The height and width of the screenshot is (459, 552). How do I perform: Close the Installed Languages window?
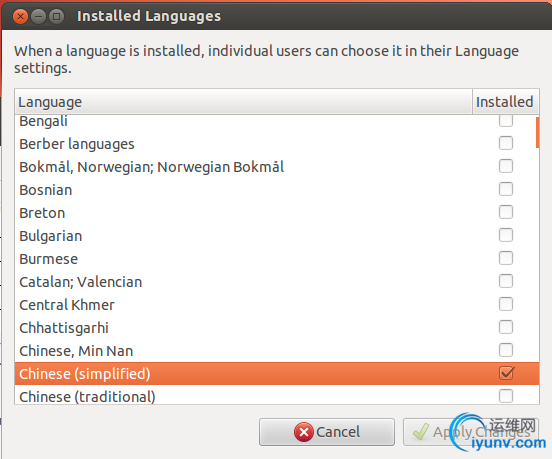coord(20,16)
